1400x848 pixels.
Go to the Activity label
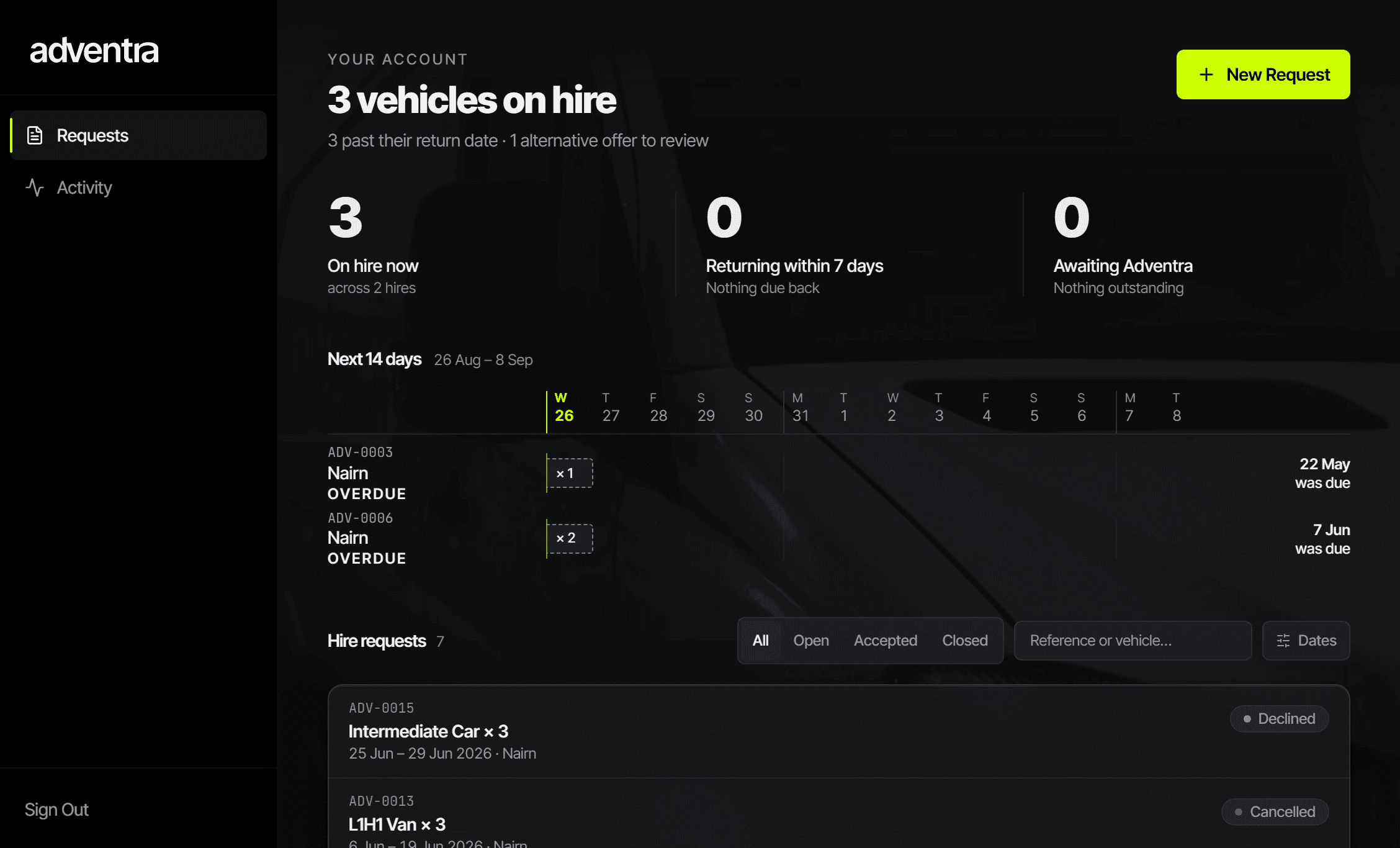(84, 187)
